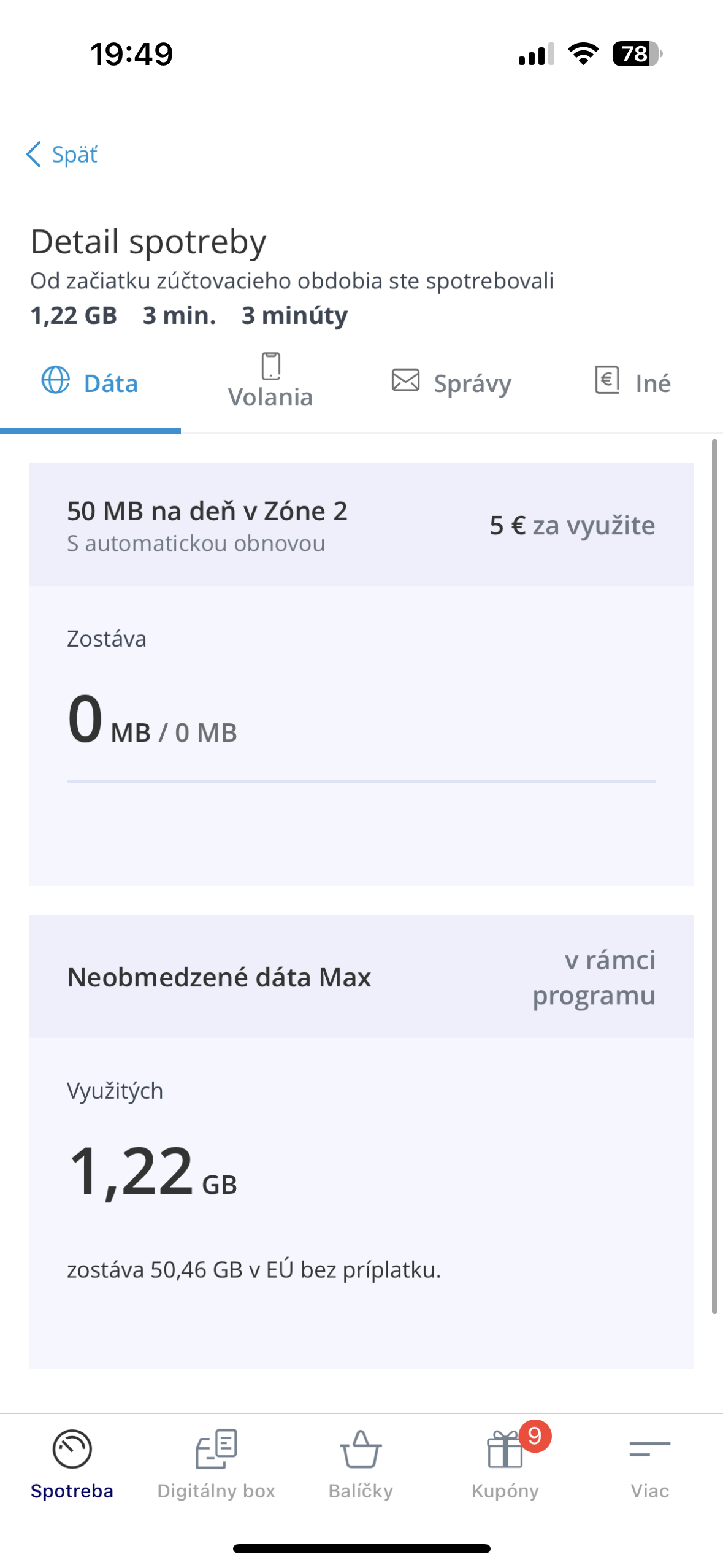Image resolution: width=723 pixels, height=1568 pixels.
Task: Tap the back chevron arrow icon
Action: (x=34, y=154)
